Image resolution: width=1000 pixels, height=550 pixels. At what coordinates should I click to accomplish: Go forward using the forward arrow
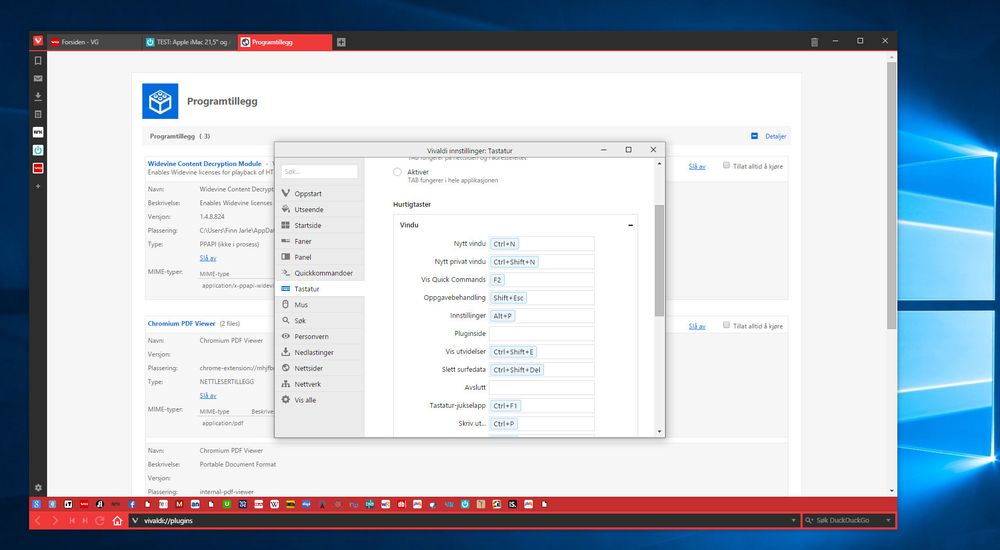pos(55,521)
